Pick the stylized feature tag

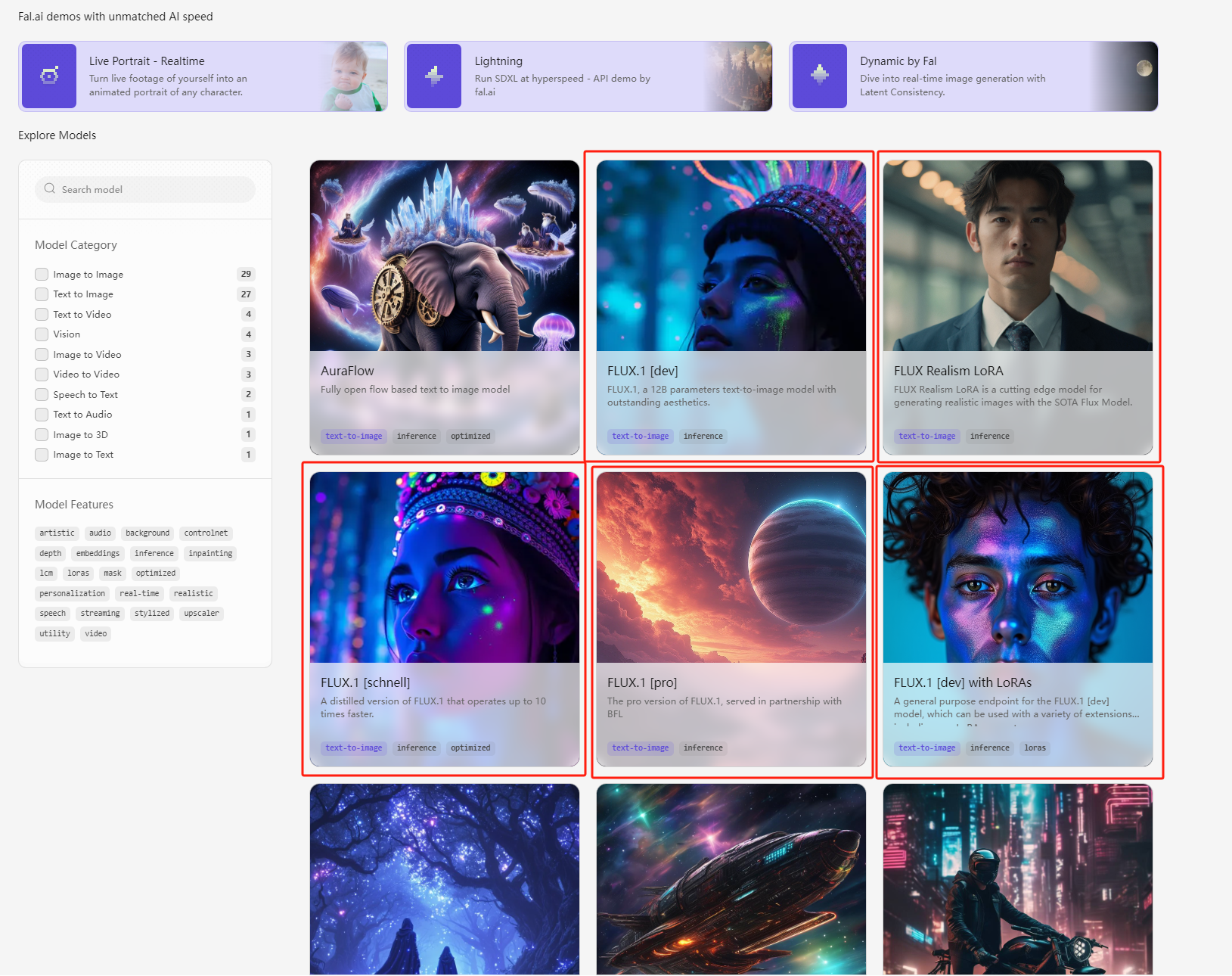(152, 614)
